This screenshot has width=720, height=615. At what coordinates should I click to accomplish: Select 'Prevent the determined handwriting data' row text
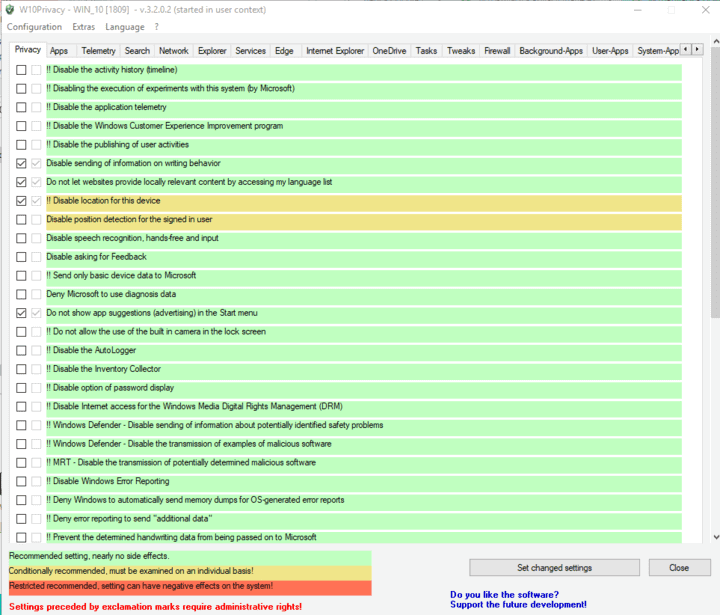(x=181, y=537)
